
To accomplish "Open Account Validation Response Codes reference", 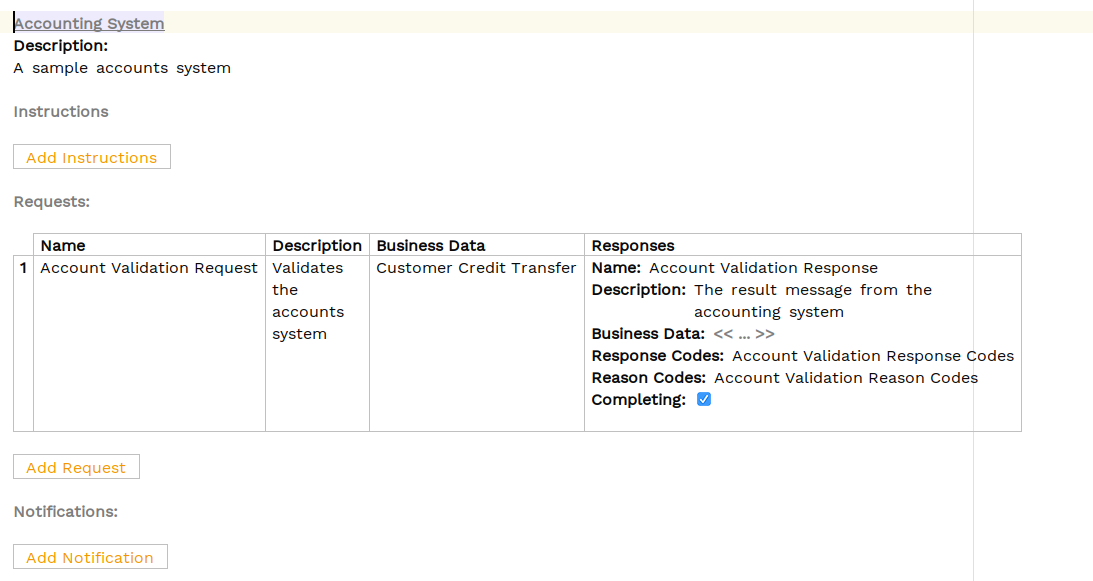I will click(873, 356).
